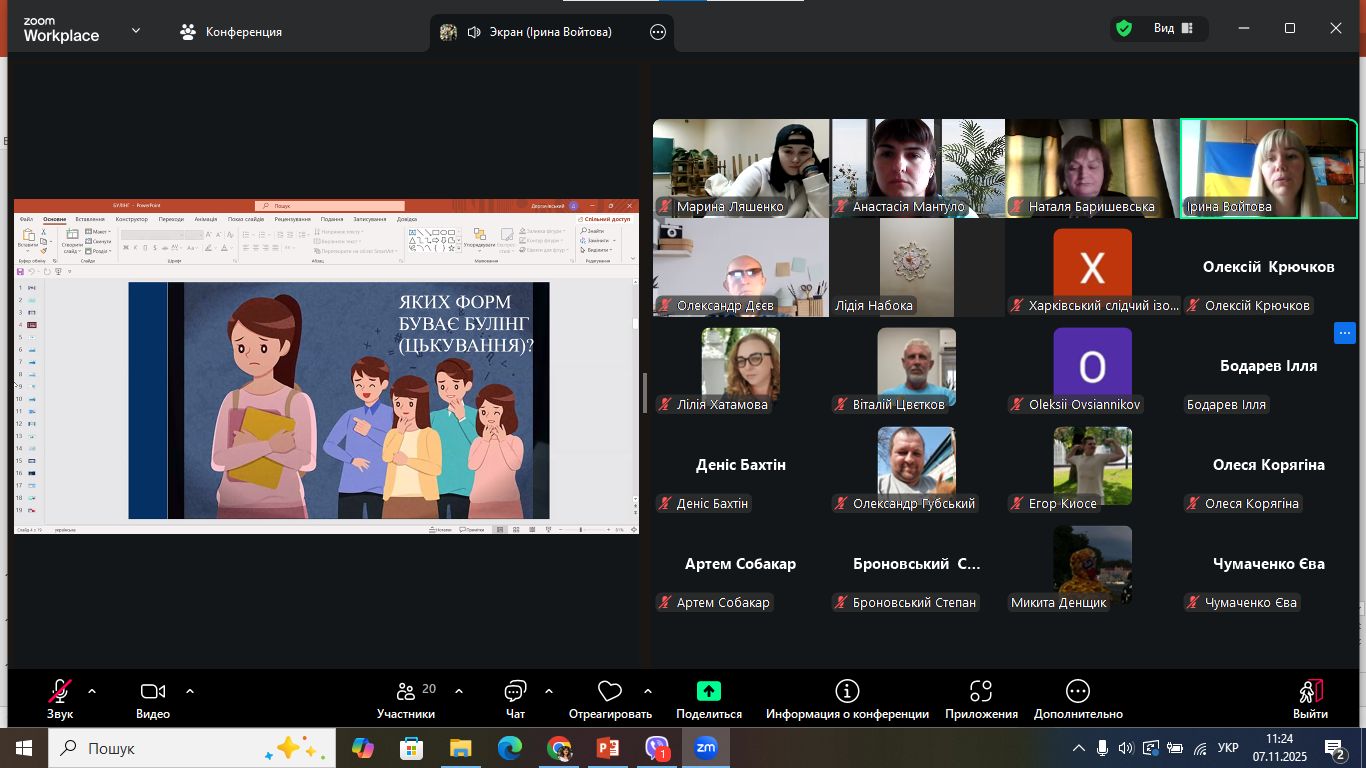Open the Zoom Workplace dropdown chevron
The height and width of the screenshot is (768, 1366).
pos(136,31)
